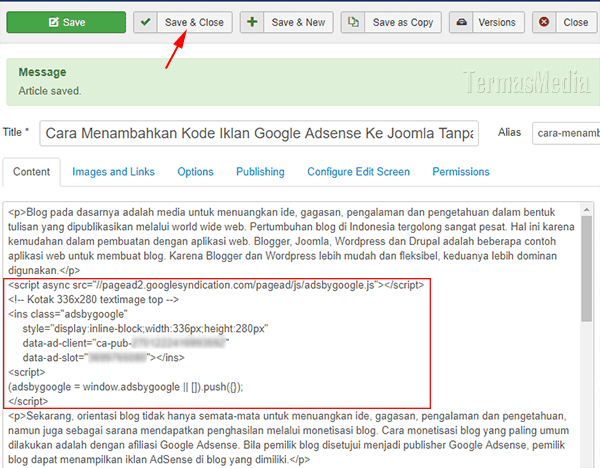
Task: Click the edit icon inside the Save button
Action: click(54, 22)
